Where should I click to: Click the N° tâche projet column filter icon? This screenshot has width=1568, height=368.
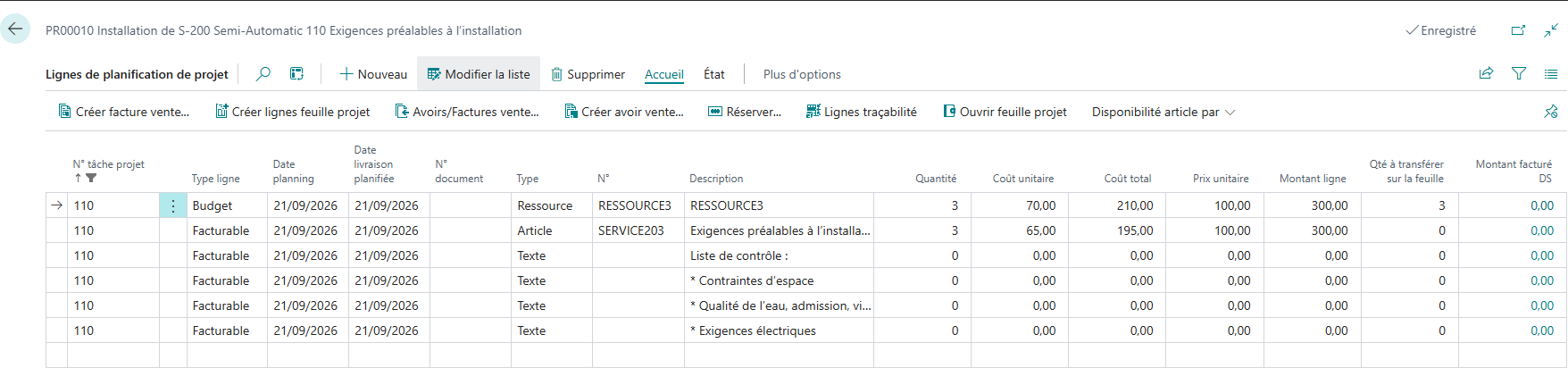(91, 179)
